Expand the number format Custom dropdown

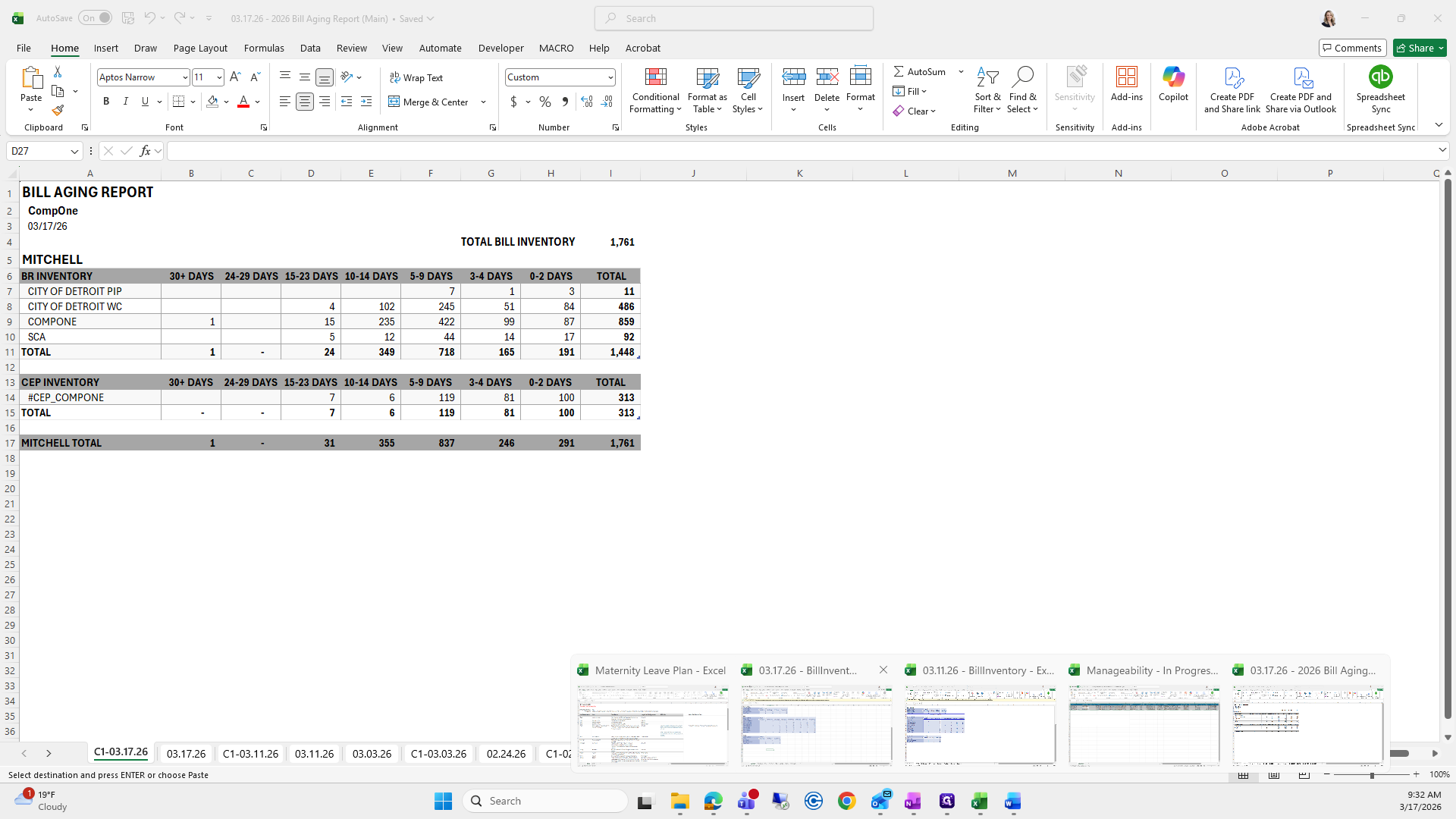[x=610, y=77]
